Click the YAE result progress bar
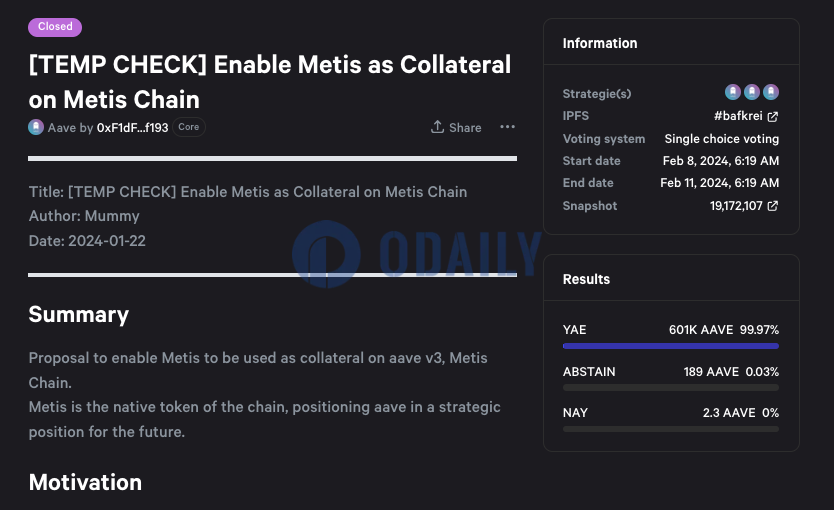This screenshot has width=834, height=510. coord(671,346)
